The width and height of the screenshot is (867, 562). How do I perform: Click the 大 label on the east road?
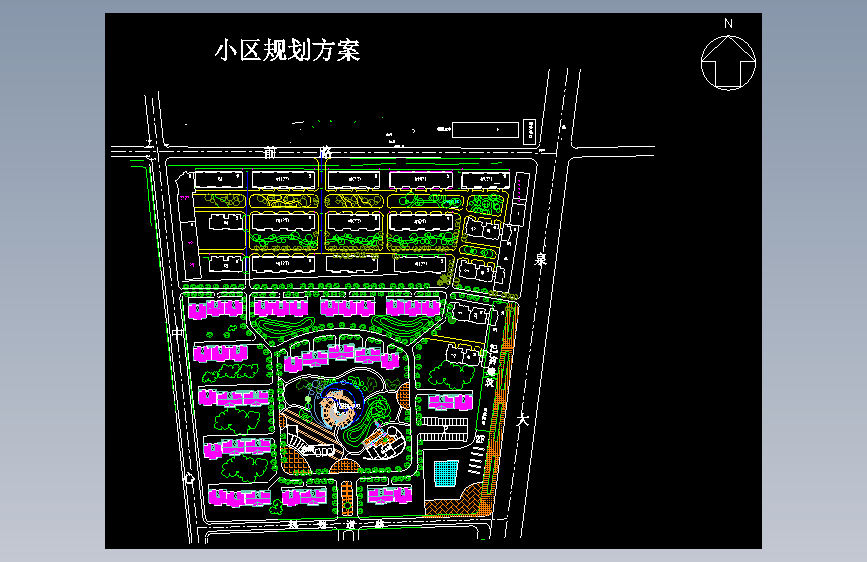point(523,419)
